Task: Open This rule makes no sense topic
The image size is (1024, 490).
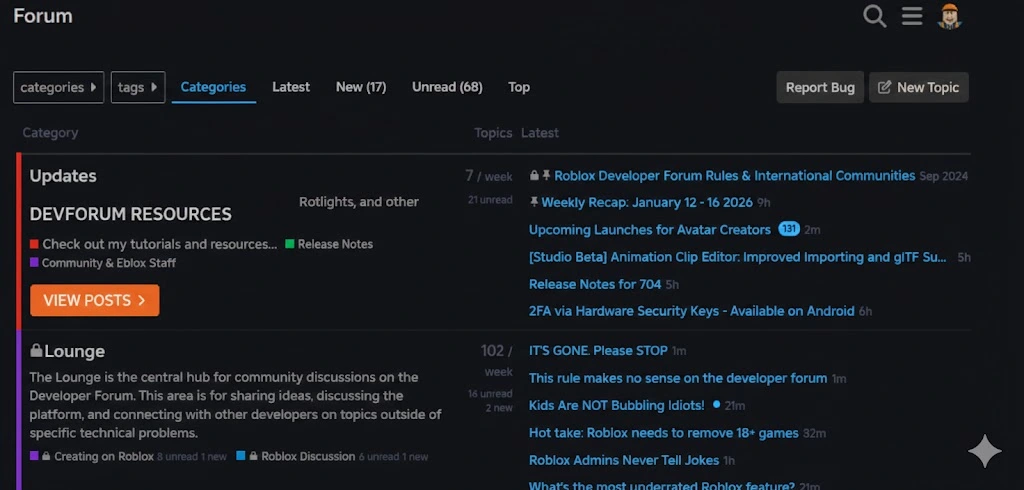Action: [x=678, y=378]
